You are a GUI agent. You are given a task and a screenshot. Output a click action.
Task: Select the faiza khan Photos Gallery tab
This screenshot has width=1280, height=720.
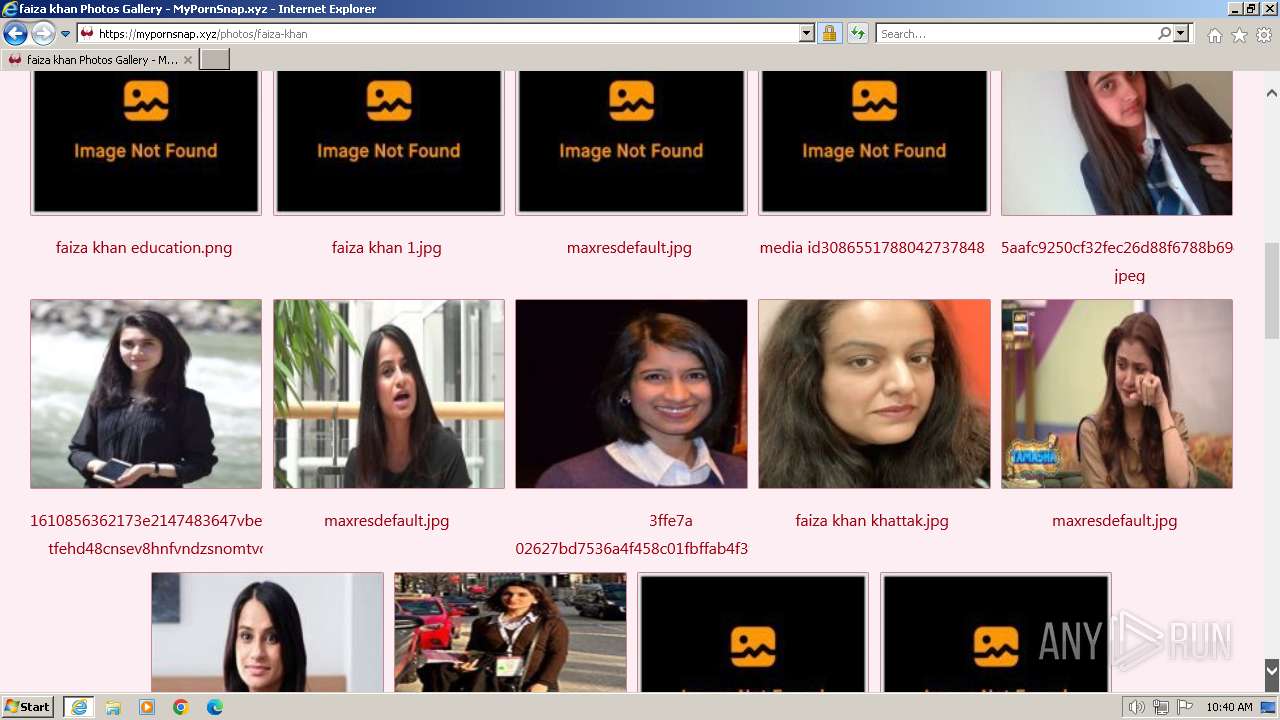point(100,60)
